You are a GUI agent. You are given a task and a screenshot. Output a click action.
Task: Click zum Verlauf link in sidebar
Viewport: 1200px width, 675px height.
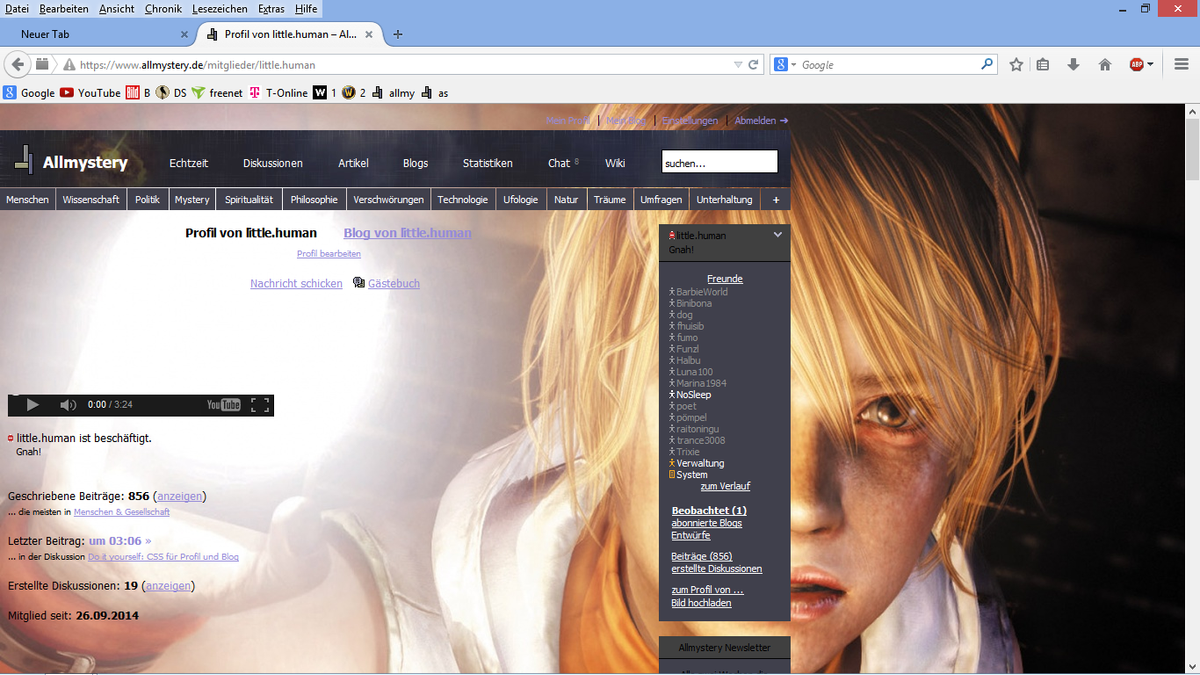[725, 486]
